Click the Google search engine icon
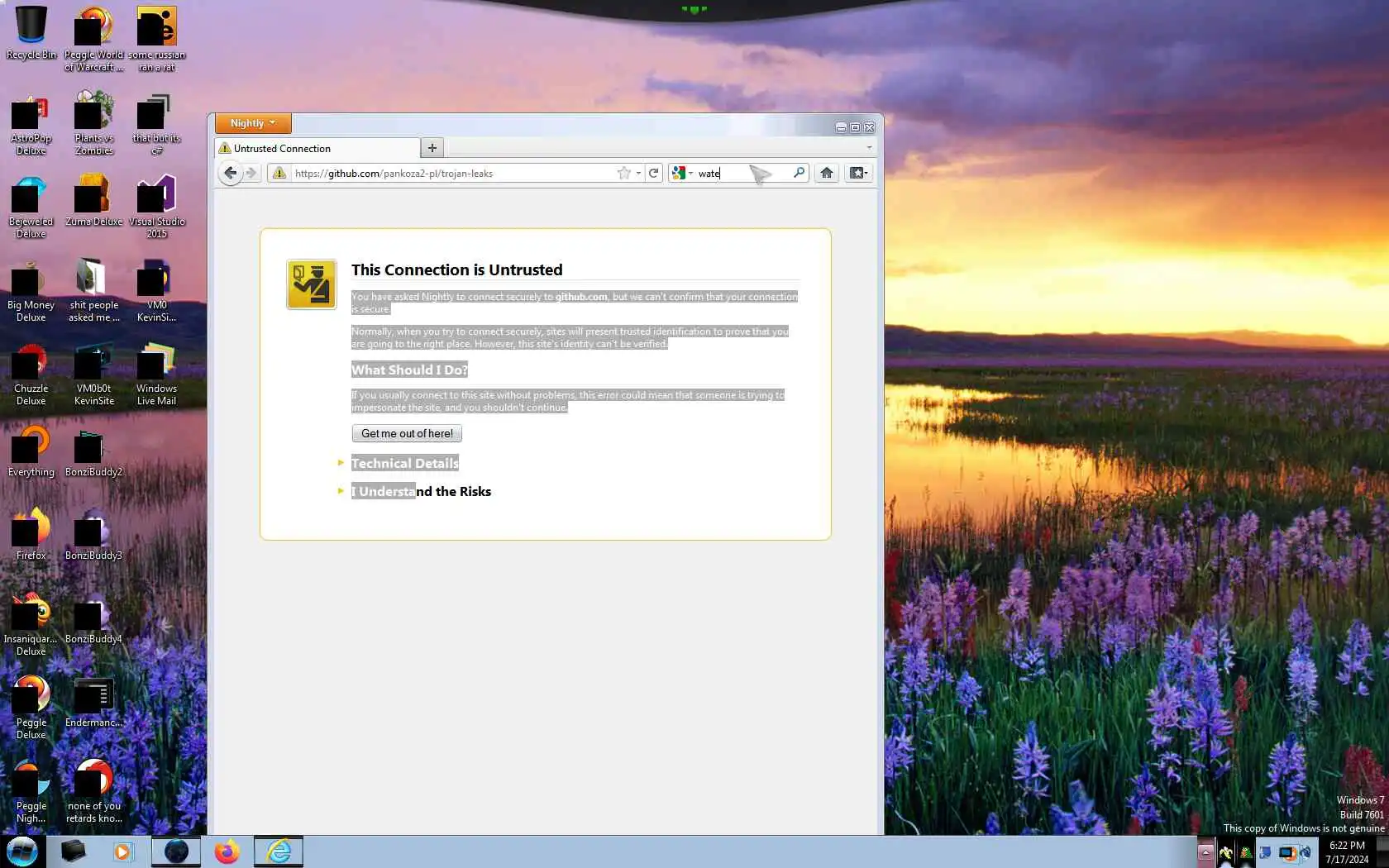 [x=679, y=173]
